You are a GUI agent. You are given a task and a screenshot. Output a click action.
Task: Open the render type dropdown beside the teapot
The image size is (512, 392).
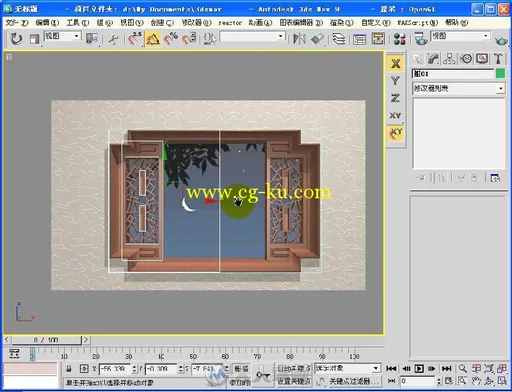(460, 36)
